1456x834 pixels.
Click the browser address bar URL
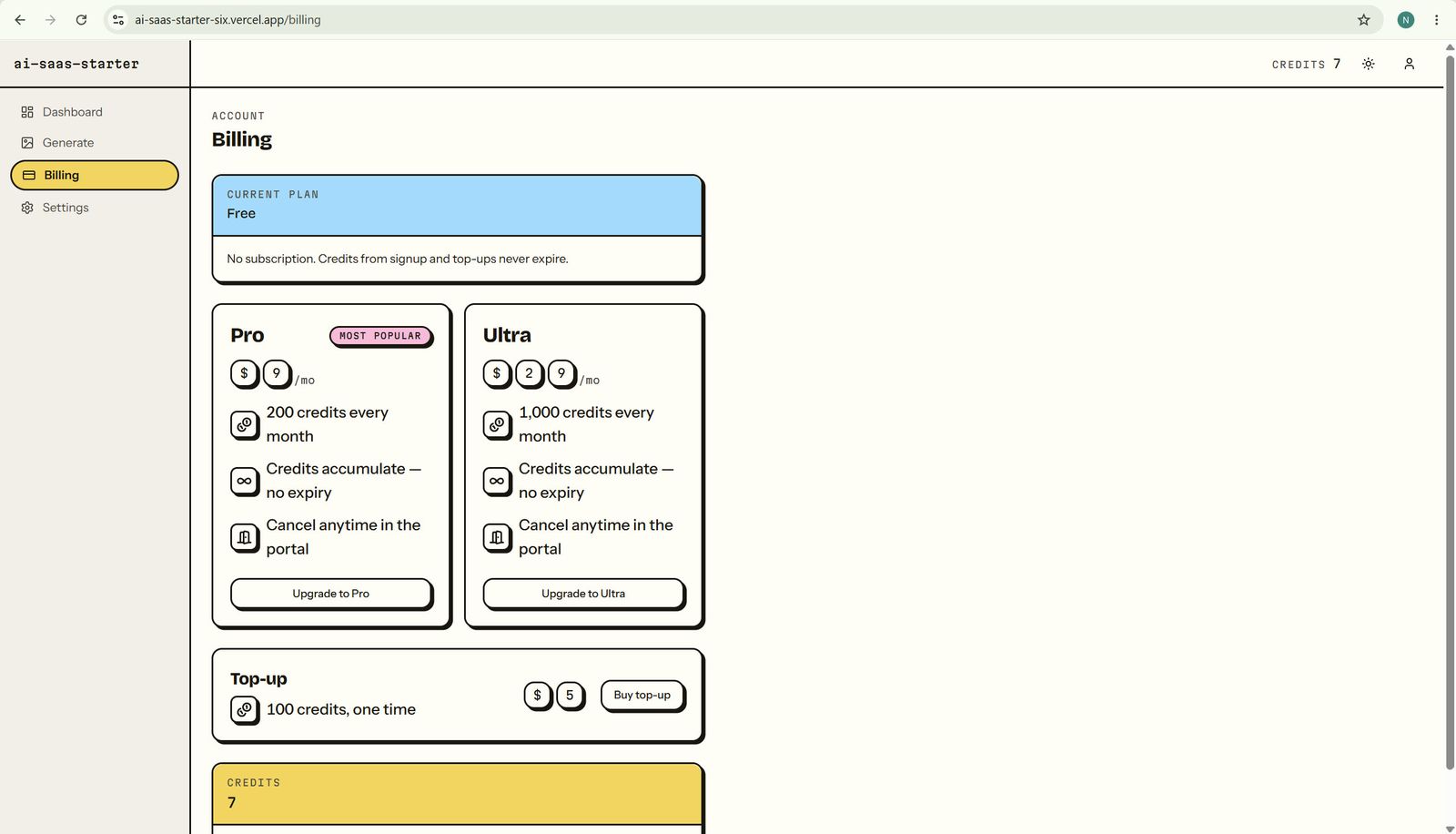(x=227, y=20)
